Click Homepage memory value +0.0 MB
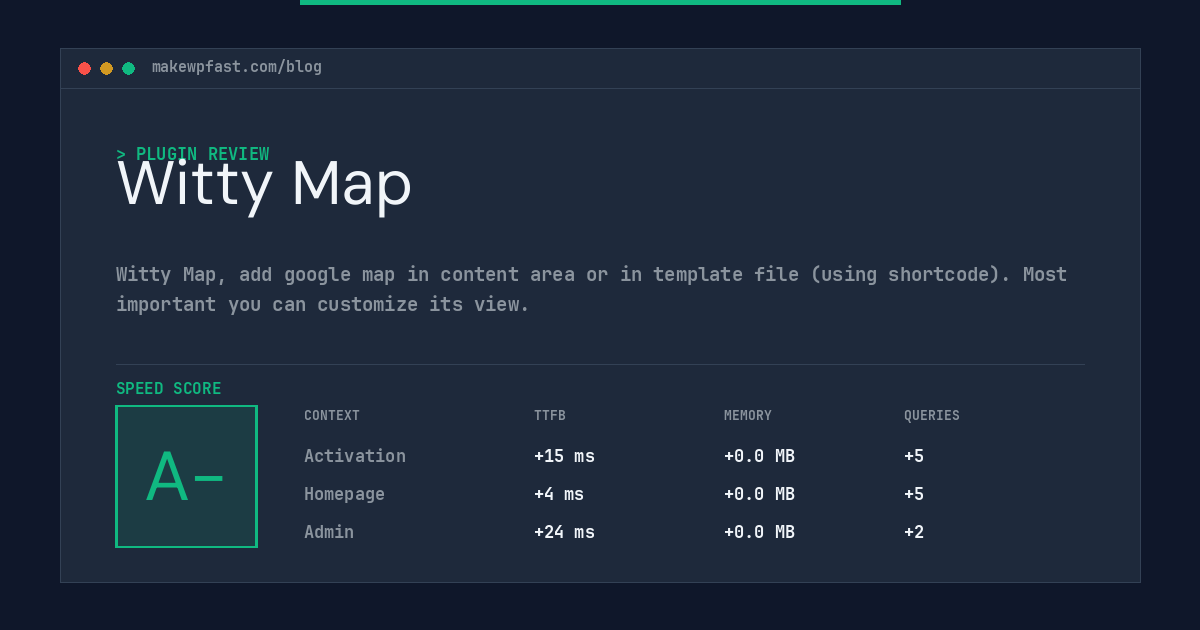This screenshot has width=1200, height=630. pos(759,494)
